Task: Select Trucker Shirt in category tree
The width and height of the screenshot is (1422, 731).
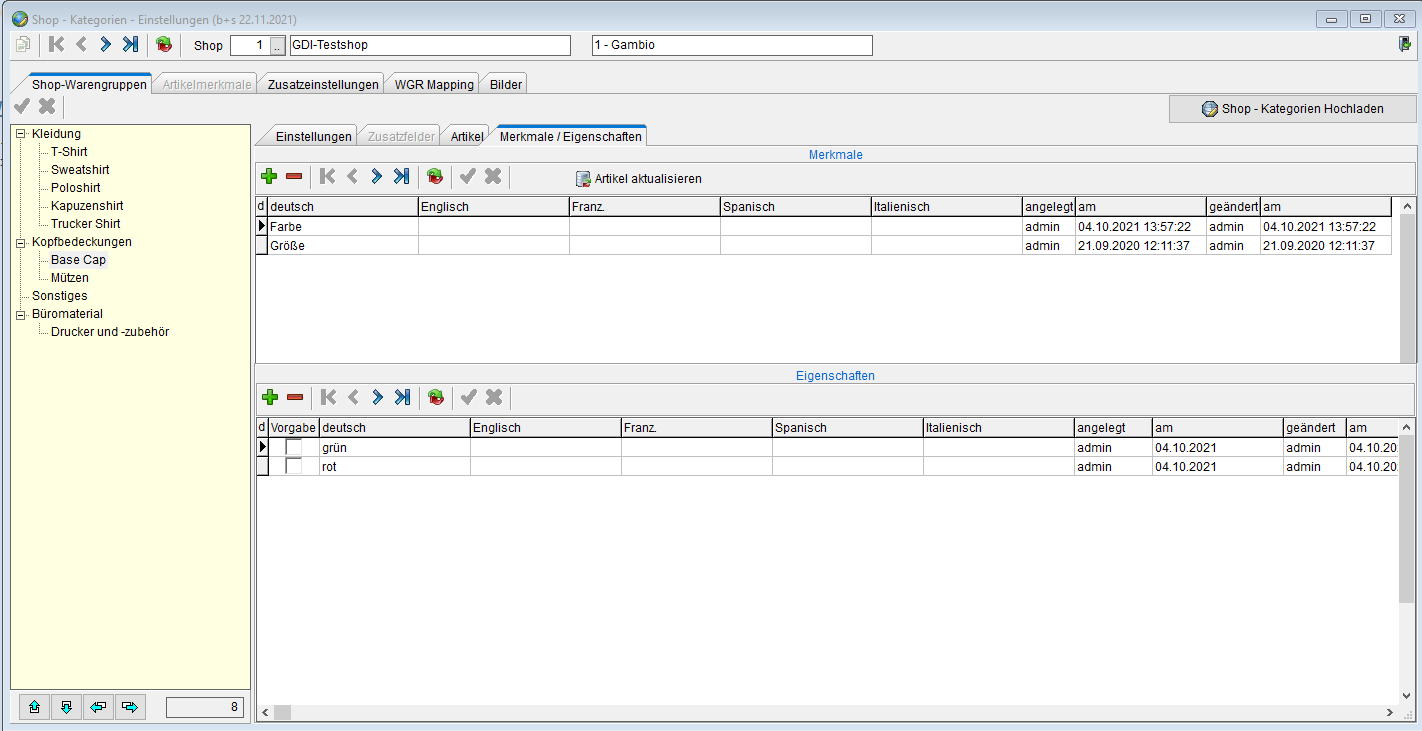Action: (86, 223)
